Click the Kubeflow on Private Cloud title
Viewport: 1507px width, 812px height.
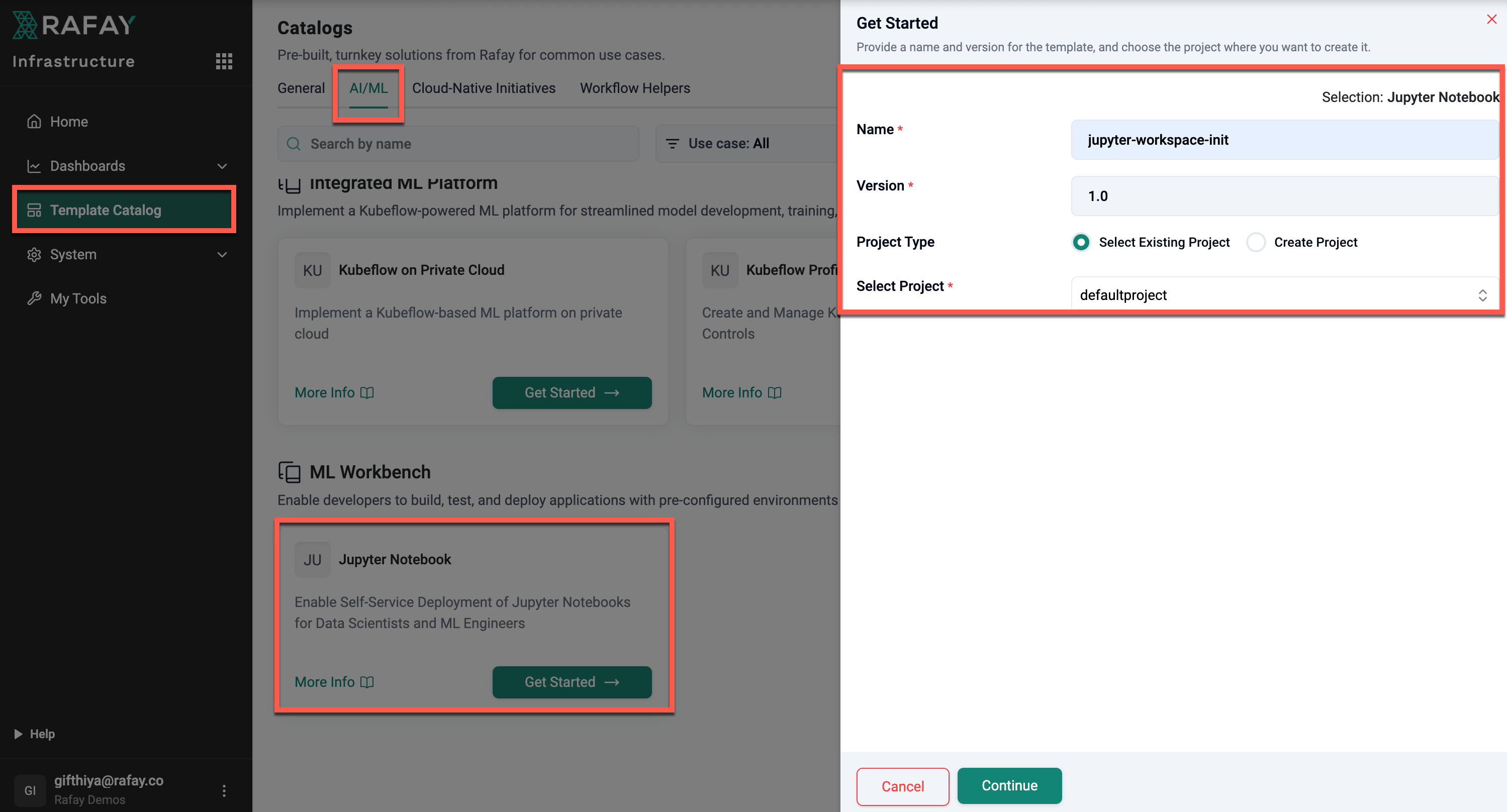[421, 270]
